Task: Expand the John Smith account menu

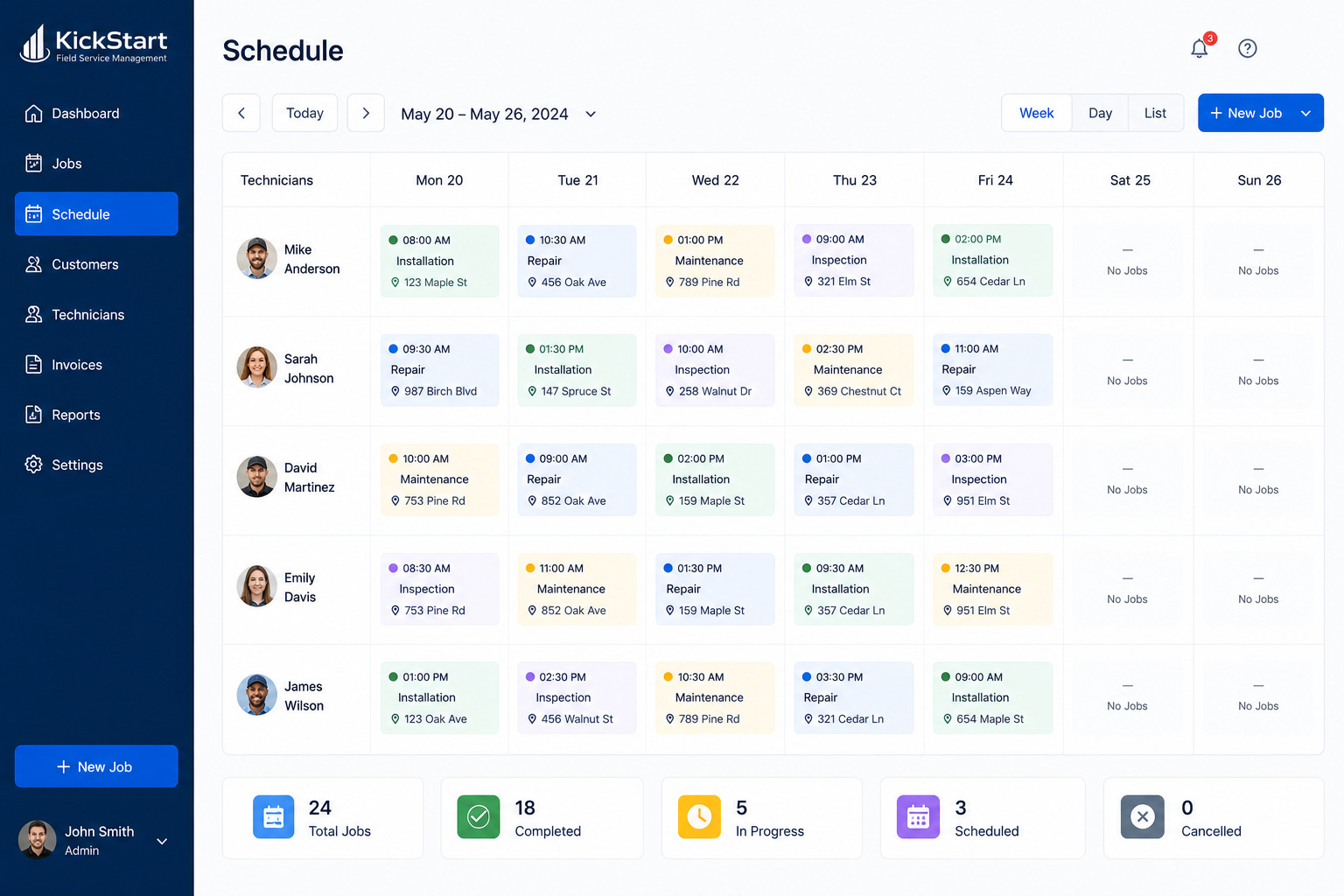Action: tap(162, 841)
